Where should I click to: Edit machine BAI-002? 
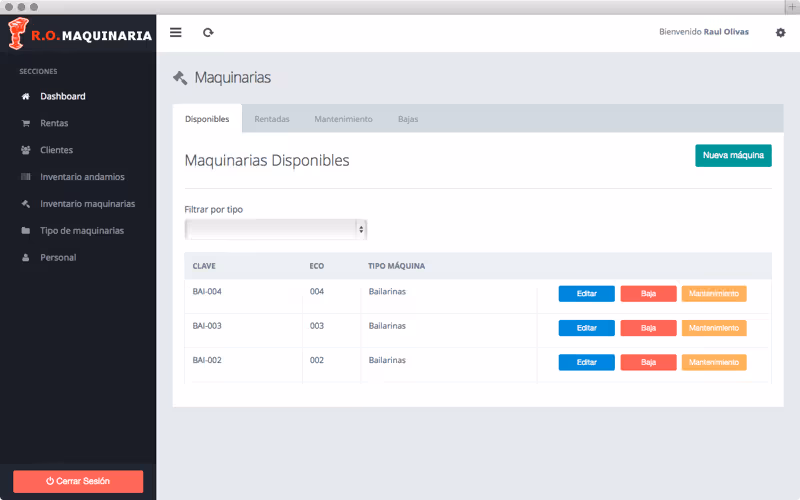click(x=586, y=362)
